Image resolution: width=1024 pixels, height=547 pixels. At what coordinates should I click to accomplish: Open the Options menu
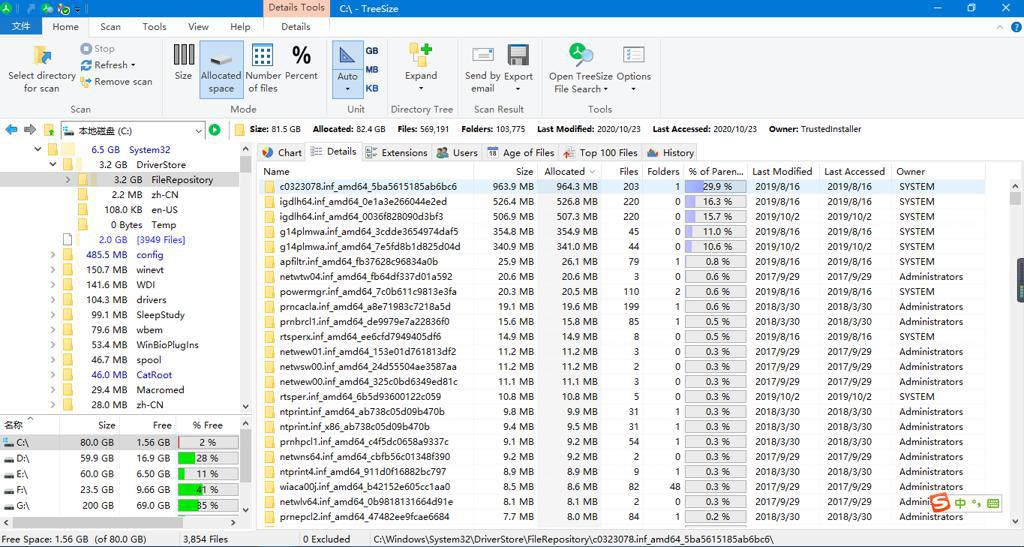pyautogui.click(x=633, y=69)
